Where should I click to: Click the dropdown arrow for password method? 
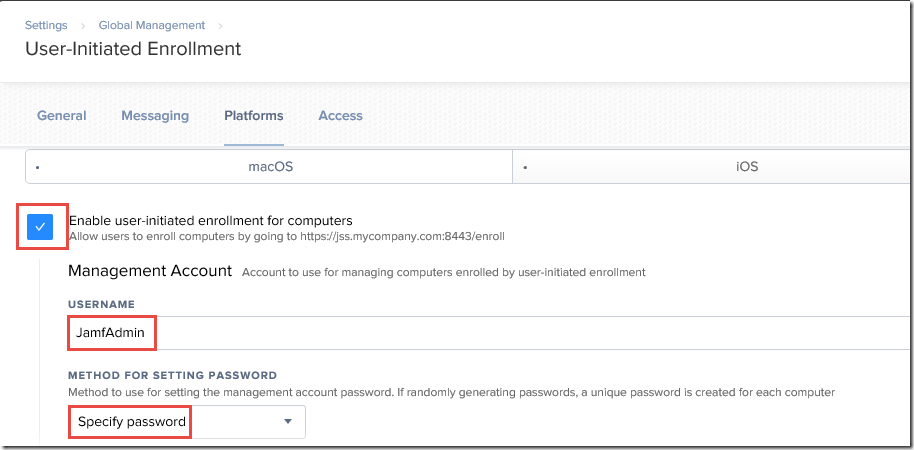[x=288, y=422]
